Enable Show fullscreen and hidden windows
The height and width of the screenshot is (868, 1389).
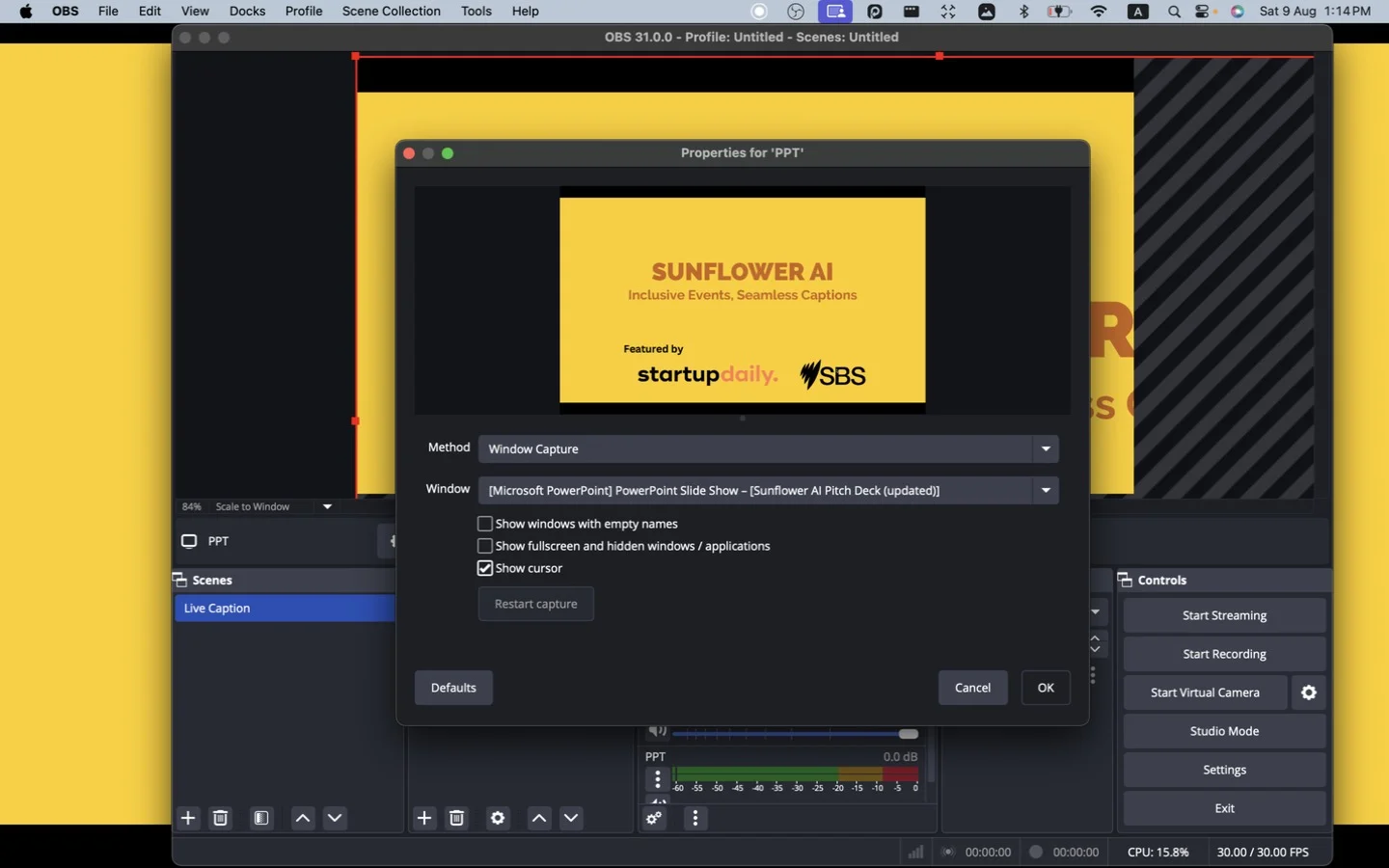(x=485, y=546)
